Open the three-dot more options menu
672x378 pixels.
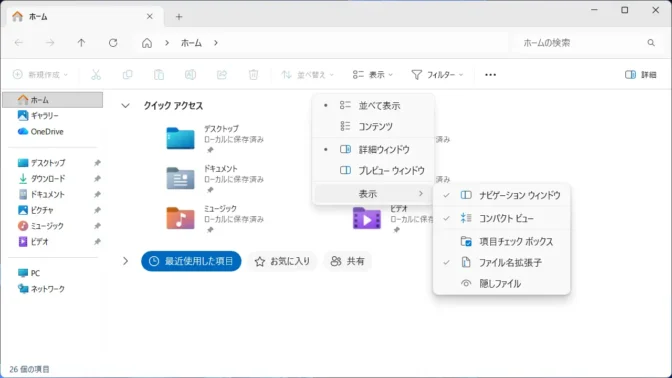(490, 75)
